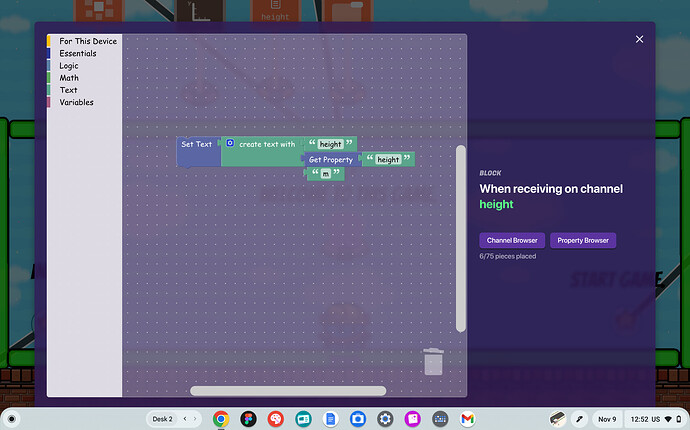Expand the Math block category

click(69, 78)
